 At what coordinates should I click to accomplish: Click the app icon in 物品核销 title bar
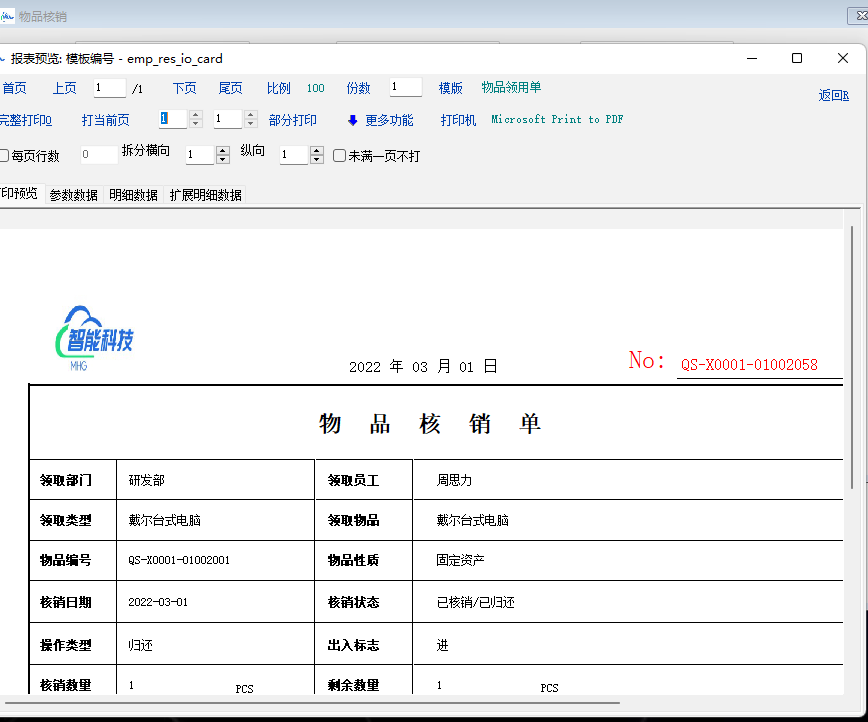tap(8, 17)
